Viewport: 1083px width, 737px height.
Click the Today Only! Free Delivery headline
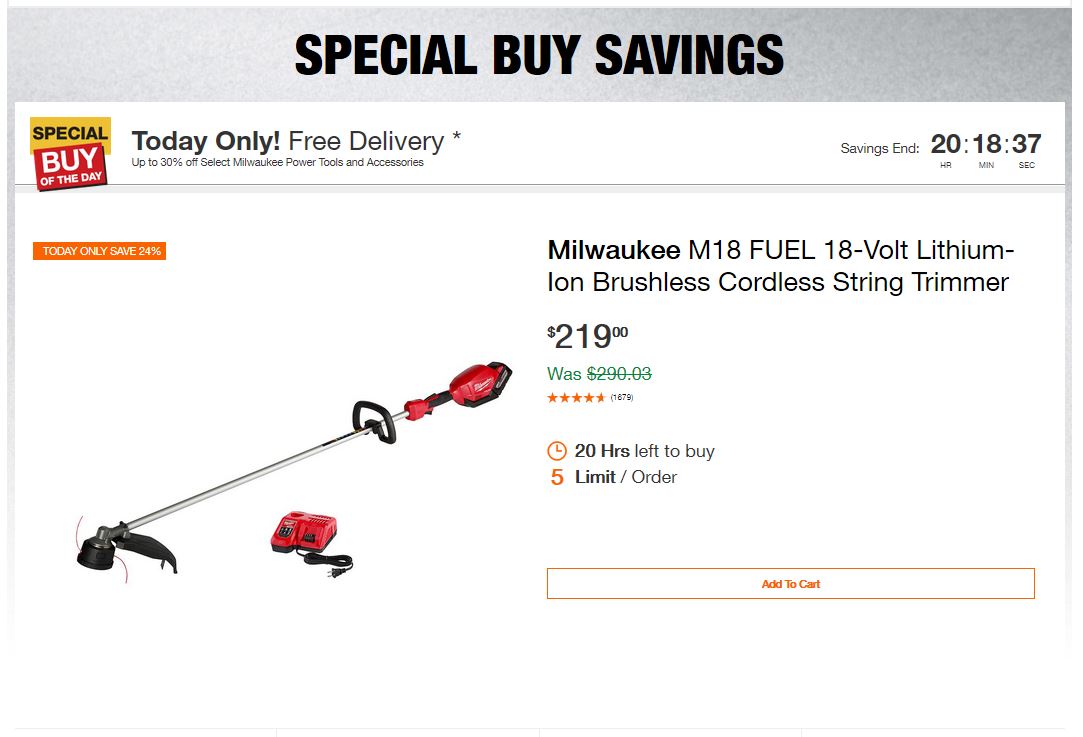pyautogui.click(x=296, y=141)
